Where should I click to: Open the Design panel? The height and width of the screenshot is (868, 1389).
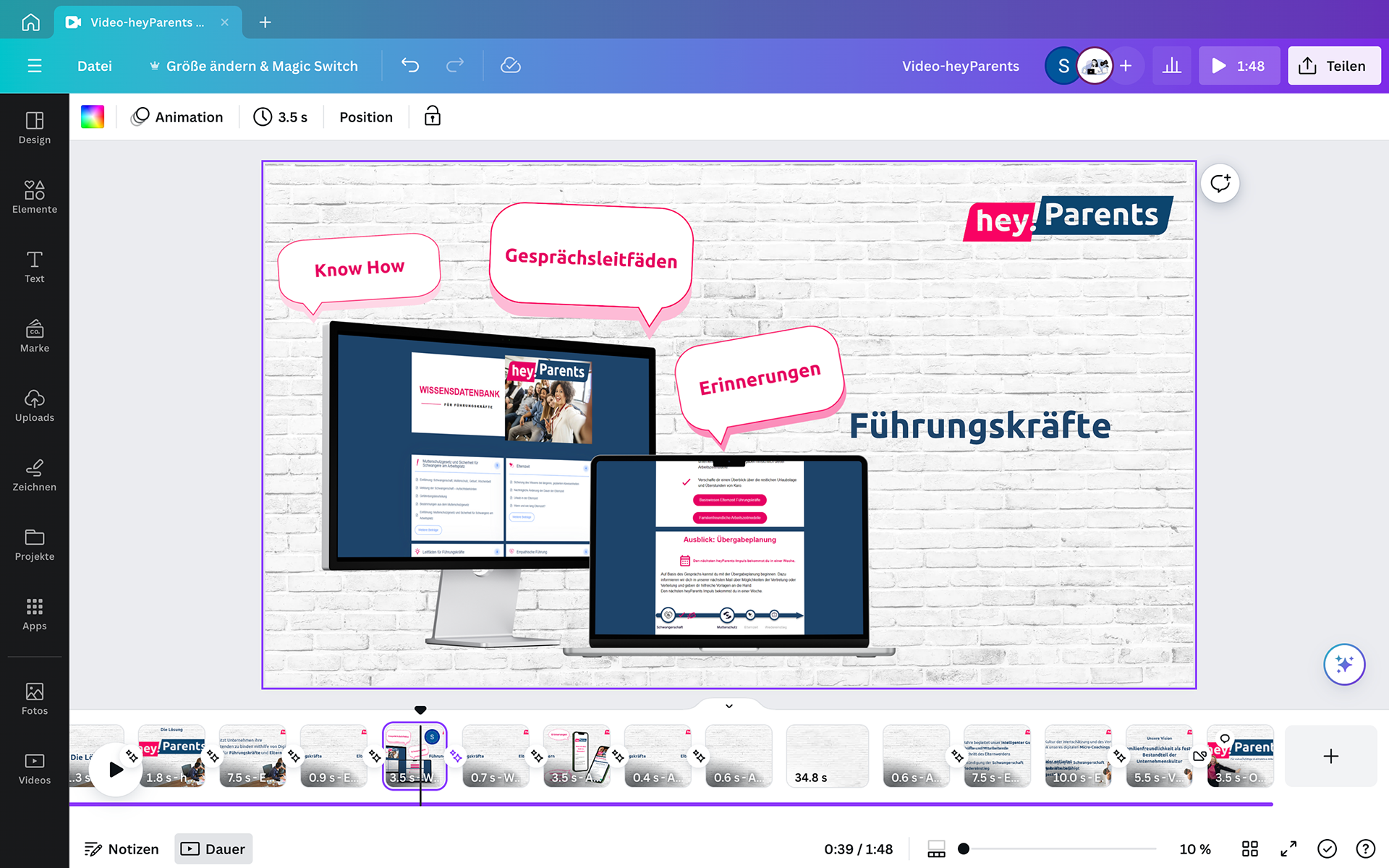(35, 127)
